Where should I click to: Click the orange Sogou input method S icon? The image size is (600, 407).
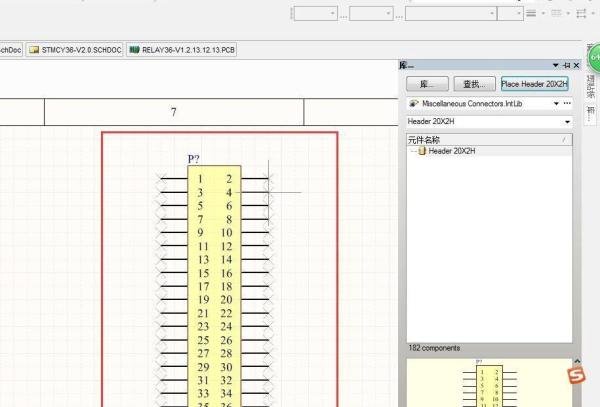pyautogui.click(x=576, y=375)
